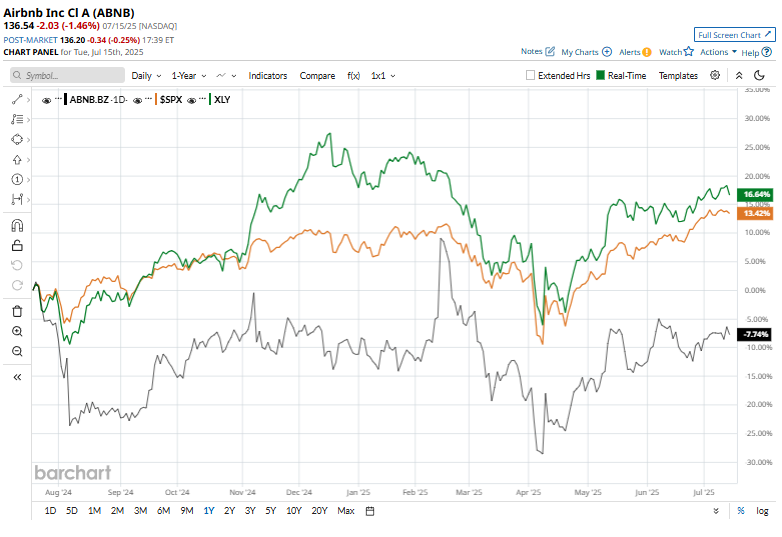The height and width of the screenshot is (537, 782).
Task: Open the 1-Year period dropdown
Action: (x=189, y=76)
